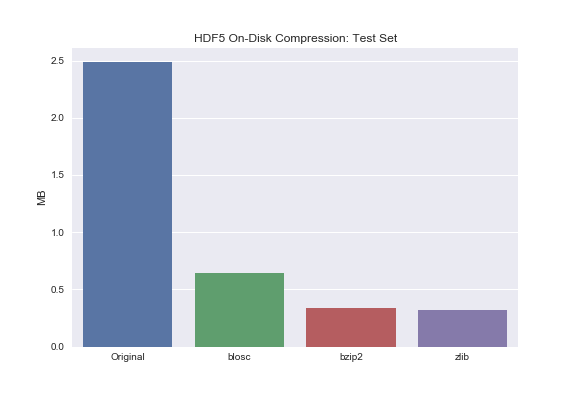The image size is (576, 396).
Task: Click the 1.5 y-axis tick label
Action: point(57,175)
